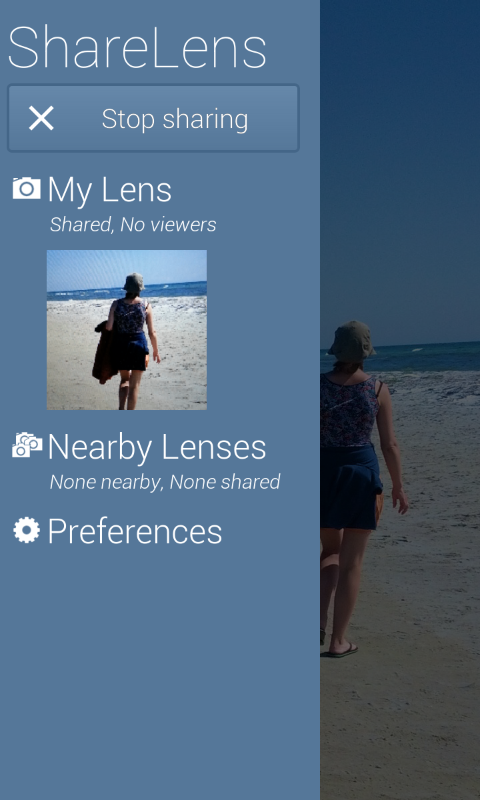480x800 pixels.
Task: Tap the My Lens camera icon
Action: click(27, 189)
